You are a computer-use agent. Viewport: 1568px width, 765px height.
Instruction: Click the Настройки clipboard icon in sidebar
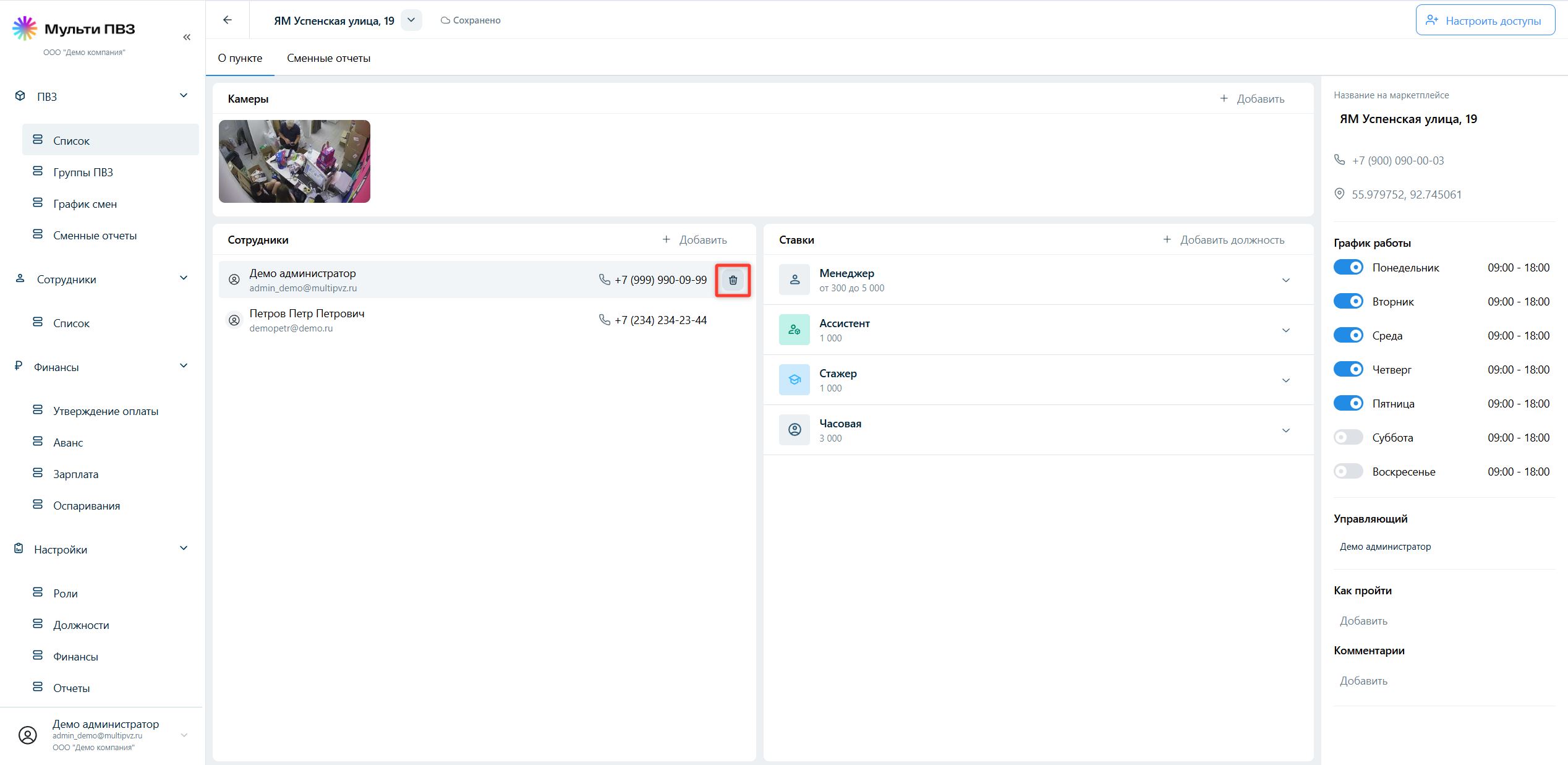click(x=19, y=549)
